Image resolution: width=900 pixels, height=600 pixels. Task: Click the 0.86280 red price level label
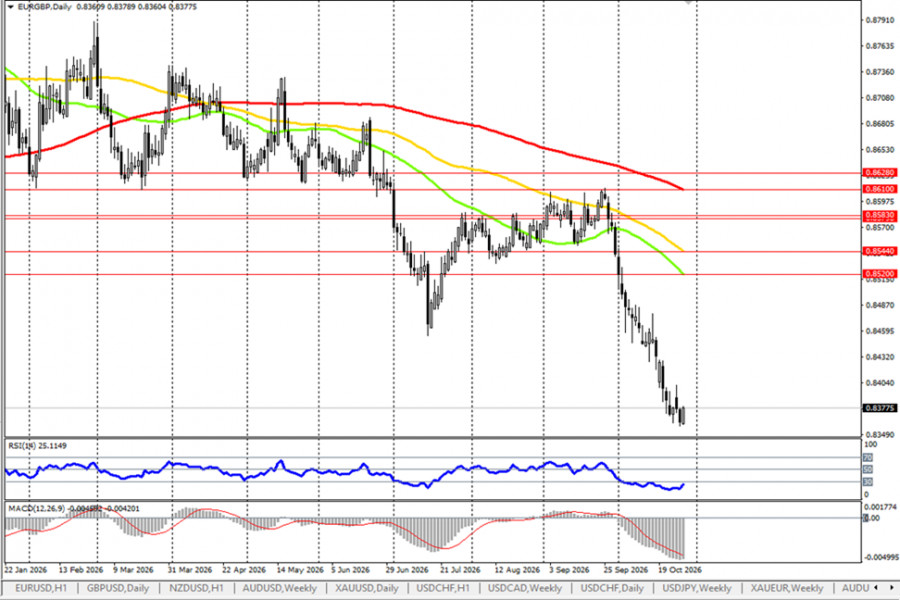(x=879, y=172)
